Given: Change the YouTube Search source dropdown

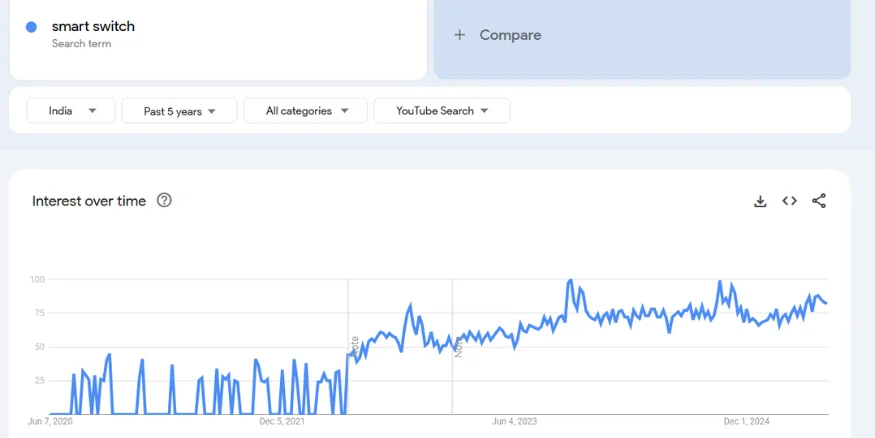Looking at the screenshot, I should [x=441, y=111].
